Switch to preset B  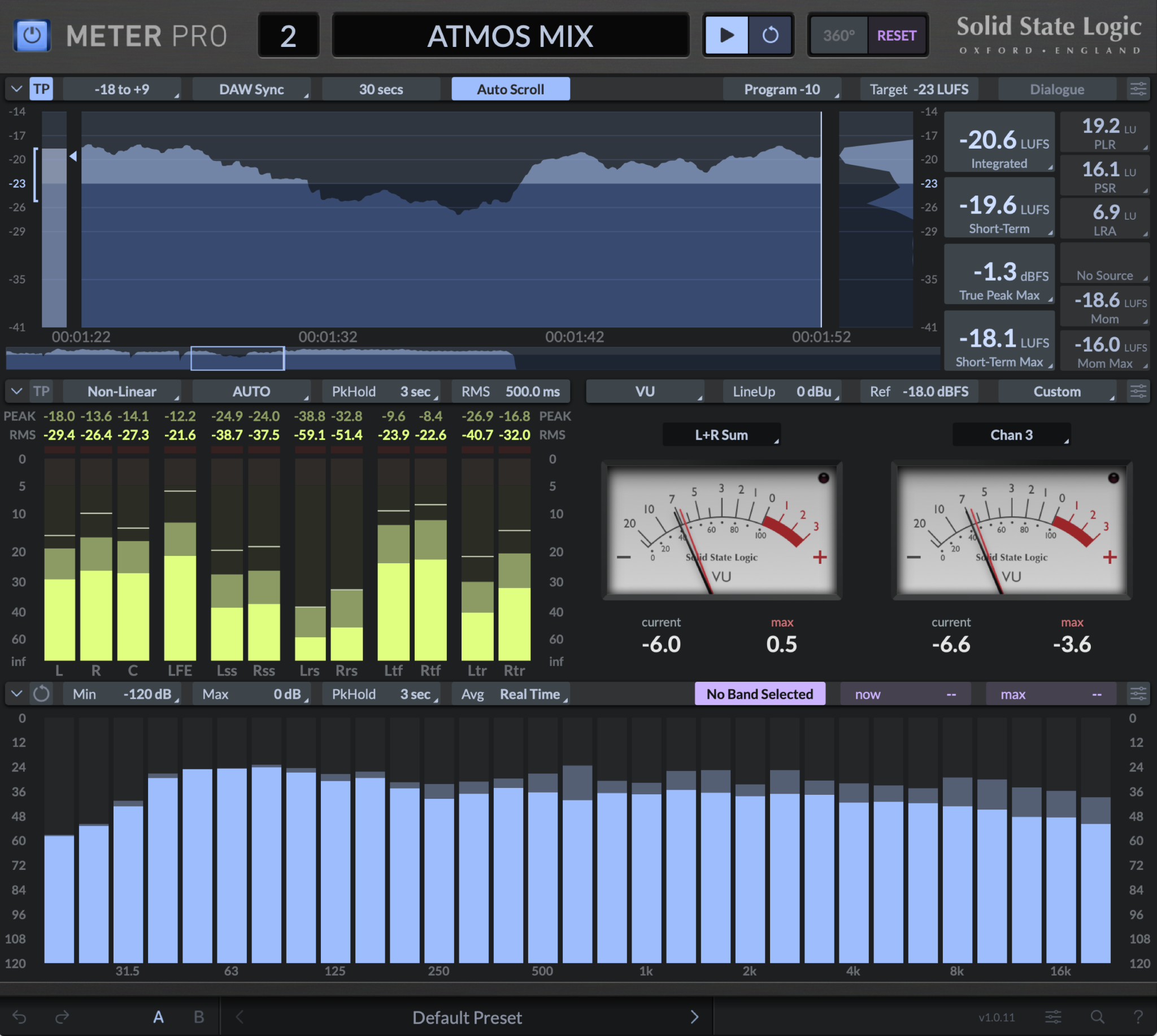coord(198,1017)
